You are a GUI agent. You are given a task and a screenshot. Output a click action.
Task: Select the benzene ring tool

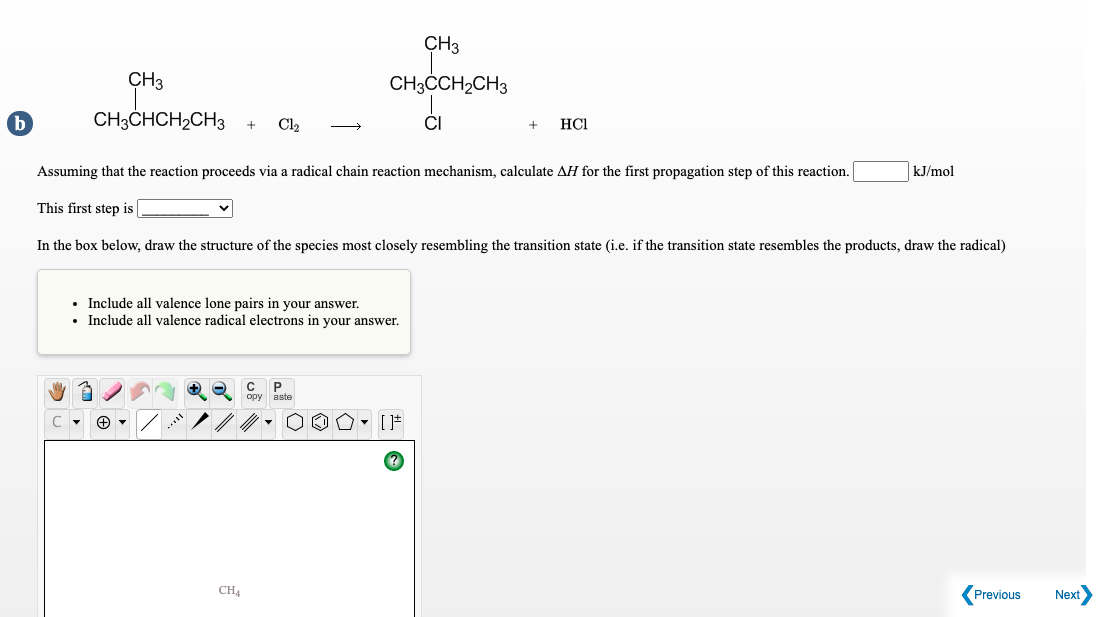click(x=319, y=420)
